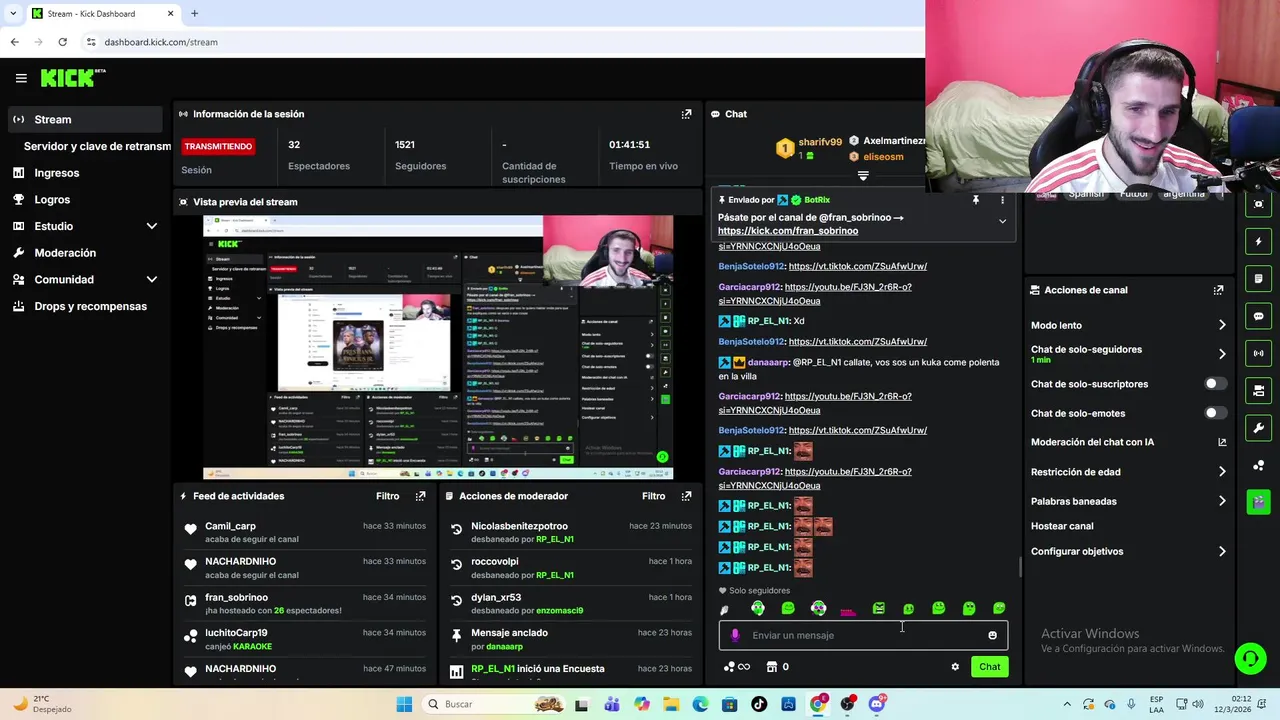Expand the Comunidad sidebar section
The image size is (1280, 720).
click(152, 280)
